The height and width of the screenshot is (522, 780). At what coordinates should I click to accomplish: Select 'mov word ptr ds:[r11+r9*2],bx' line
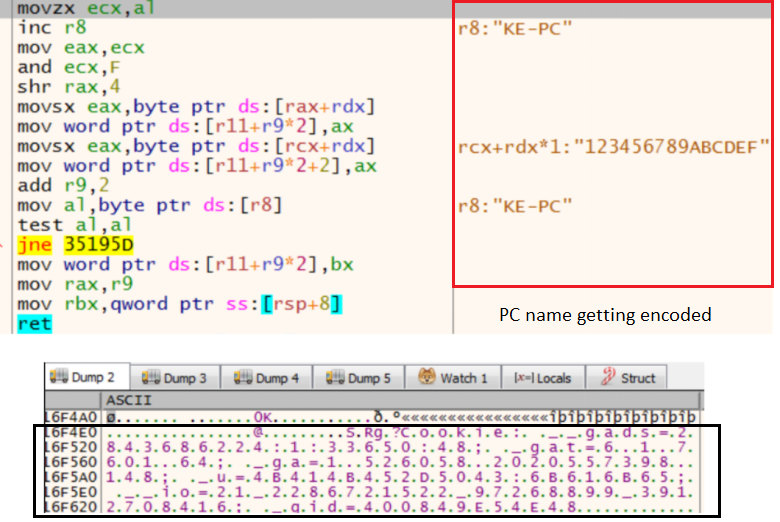coord(186,264)
